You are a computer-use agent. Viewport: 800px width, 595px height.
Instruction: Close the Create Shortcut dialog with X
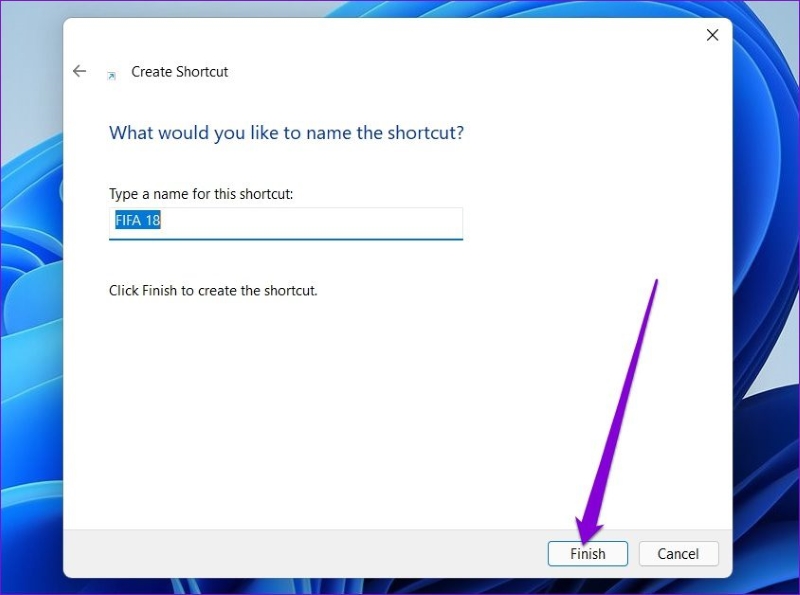pos(712,35)
